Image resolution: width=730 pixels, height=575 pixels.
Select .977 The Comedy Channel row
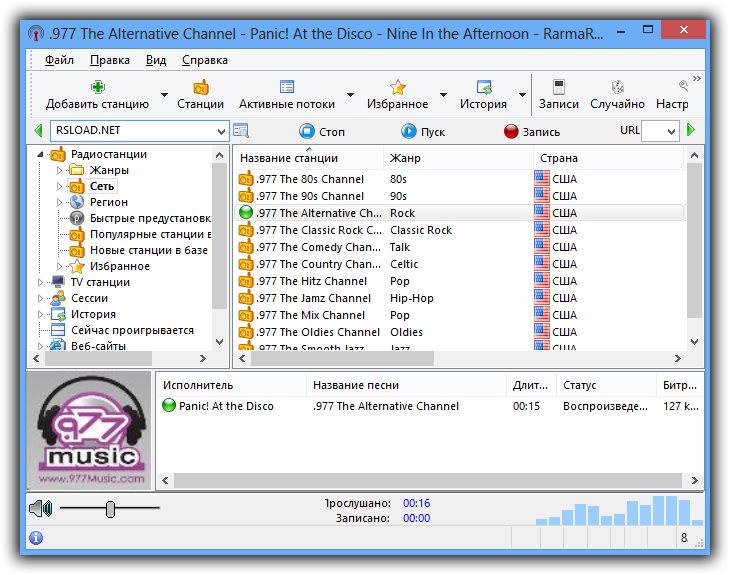[x=459, y=247]
